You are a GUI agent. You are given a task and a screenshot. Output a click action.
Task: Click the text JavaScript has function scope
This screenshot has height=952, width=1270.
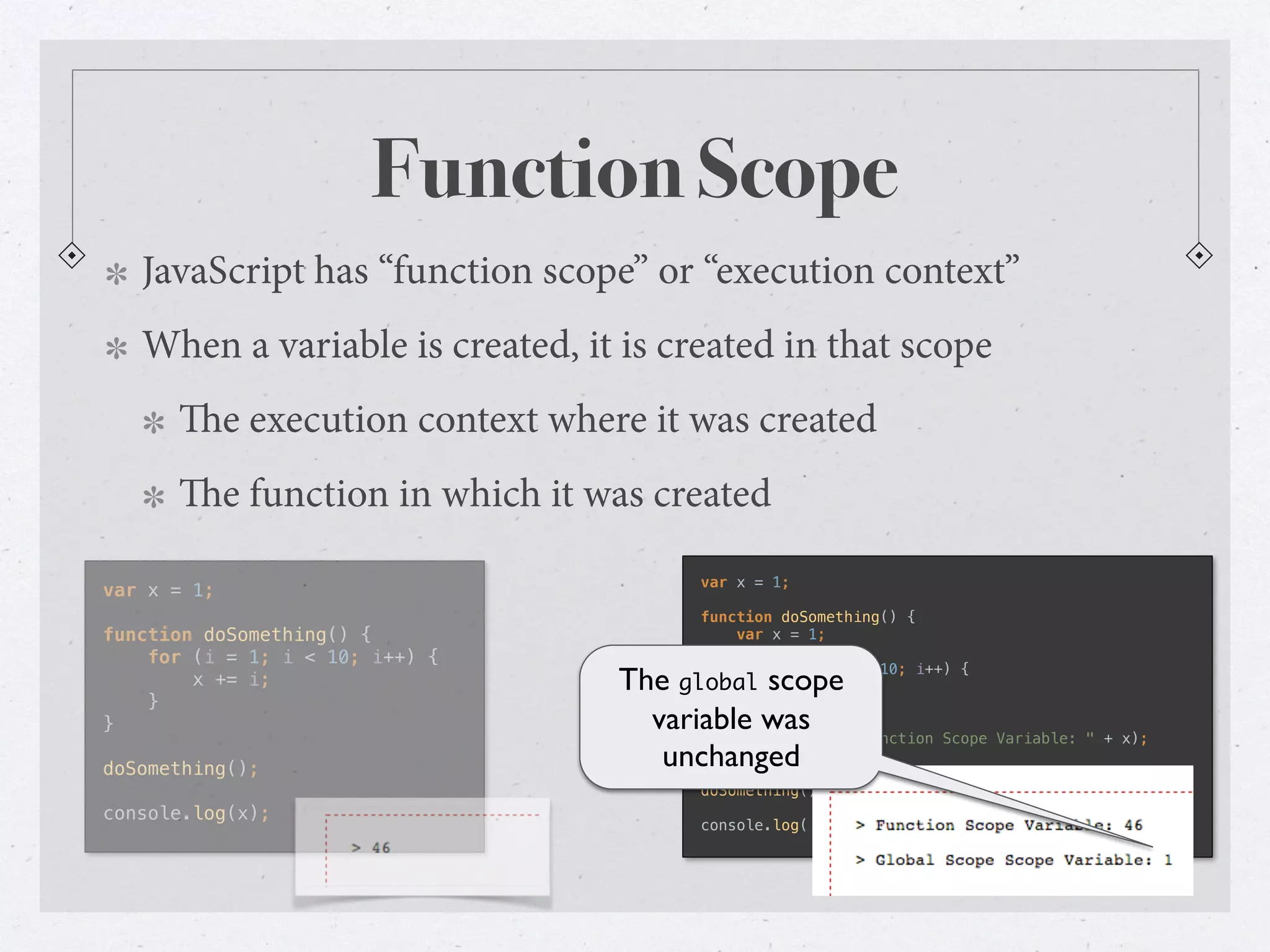580,271
